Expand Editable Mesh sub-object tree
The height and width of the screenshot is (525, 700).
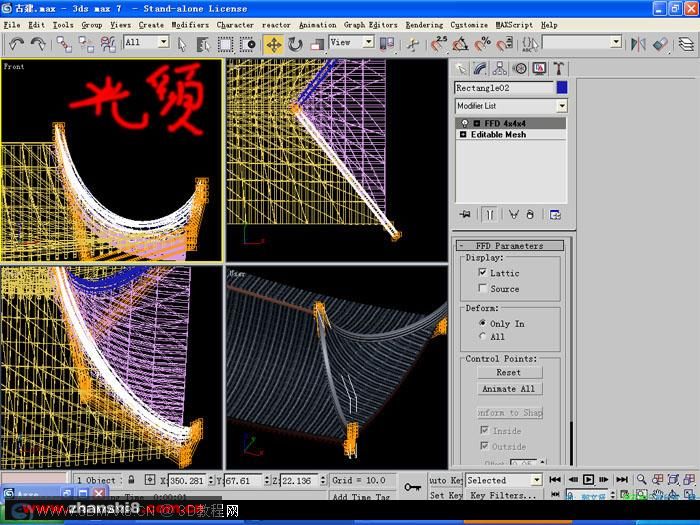pos(463,134)
